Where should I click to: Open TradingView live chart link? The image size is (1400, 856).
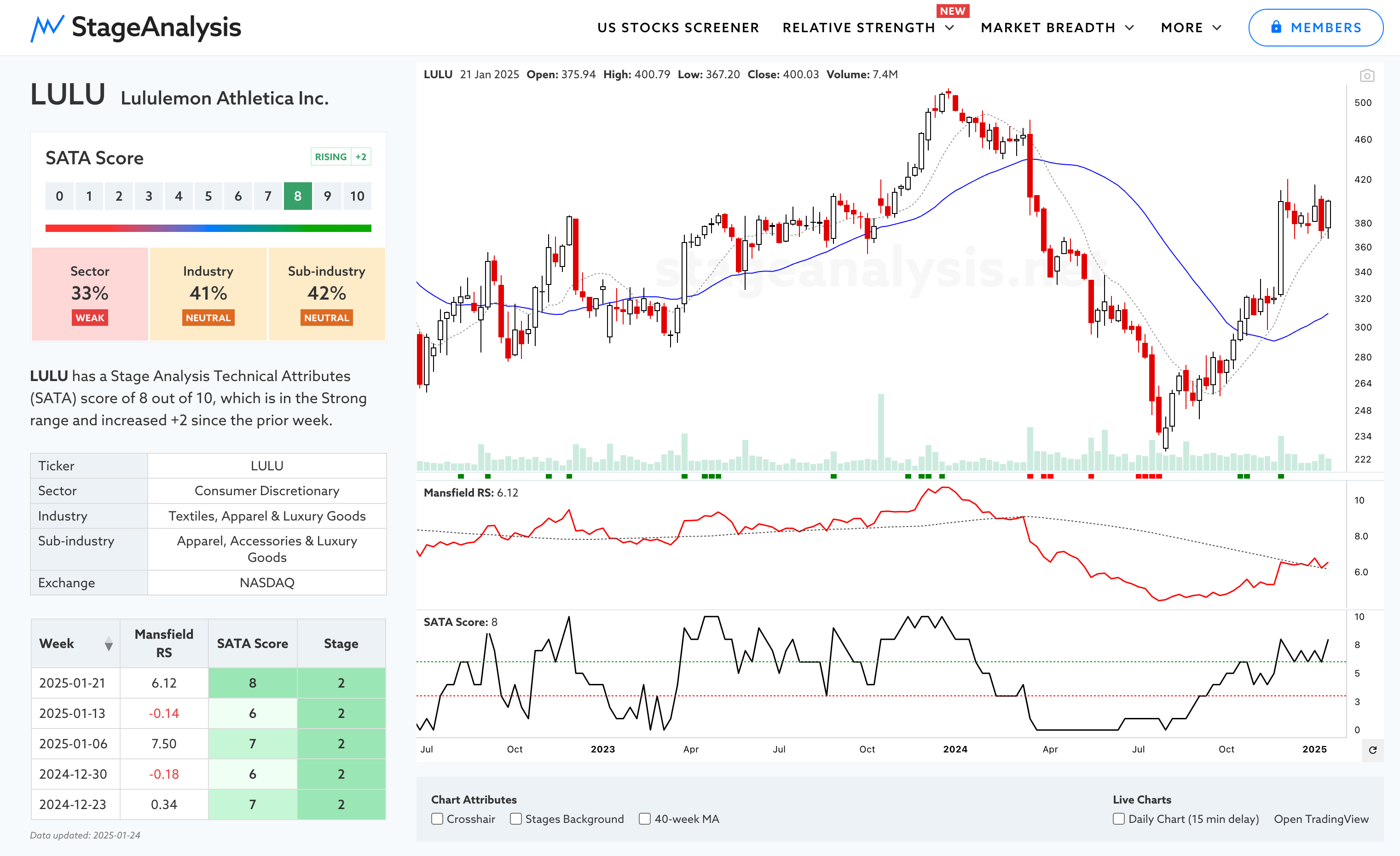1321,819
